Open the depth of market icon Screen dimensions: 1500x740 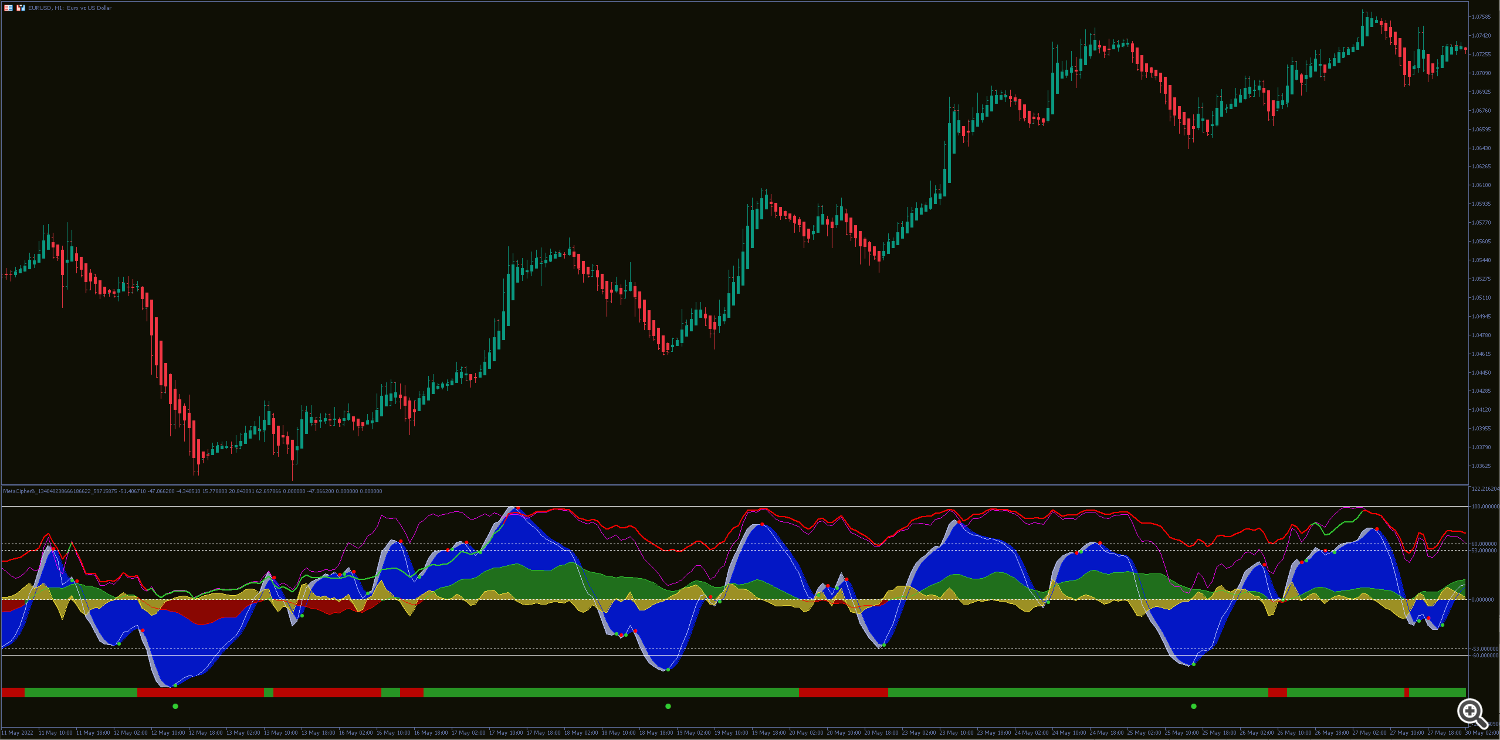(x=20, y=8)
